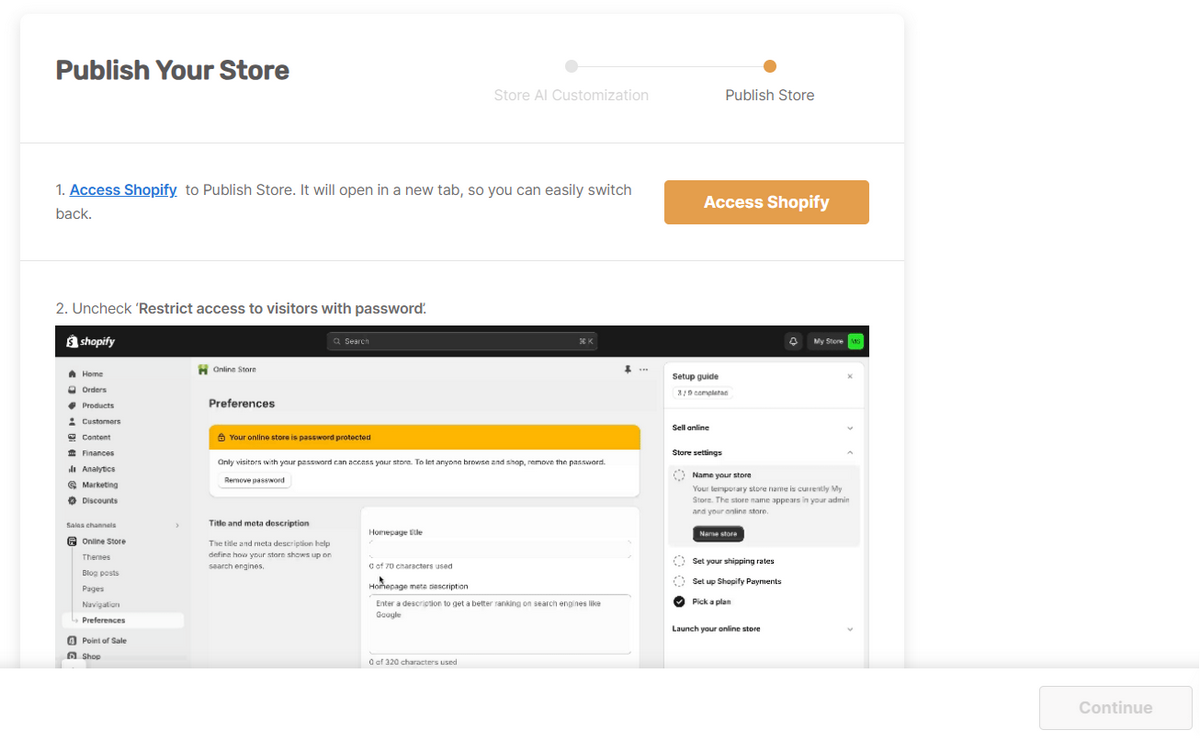The image size is (1200, 742).
Task: Open Pages under Online Store
Action: [93, 589]
